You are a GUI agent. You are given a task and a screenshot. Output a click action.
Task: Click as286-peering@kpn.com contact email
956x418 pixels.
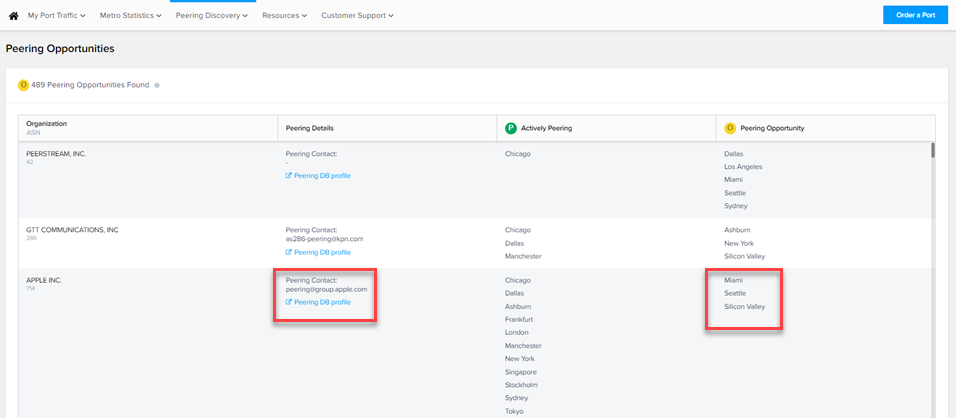(323, 239)
